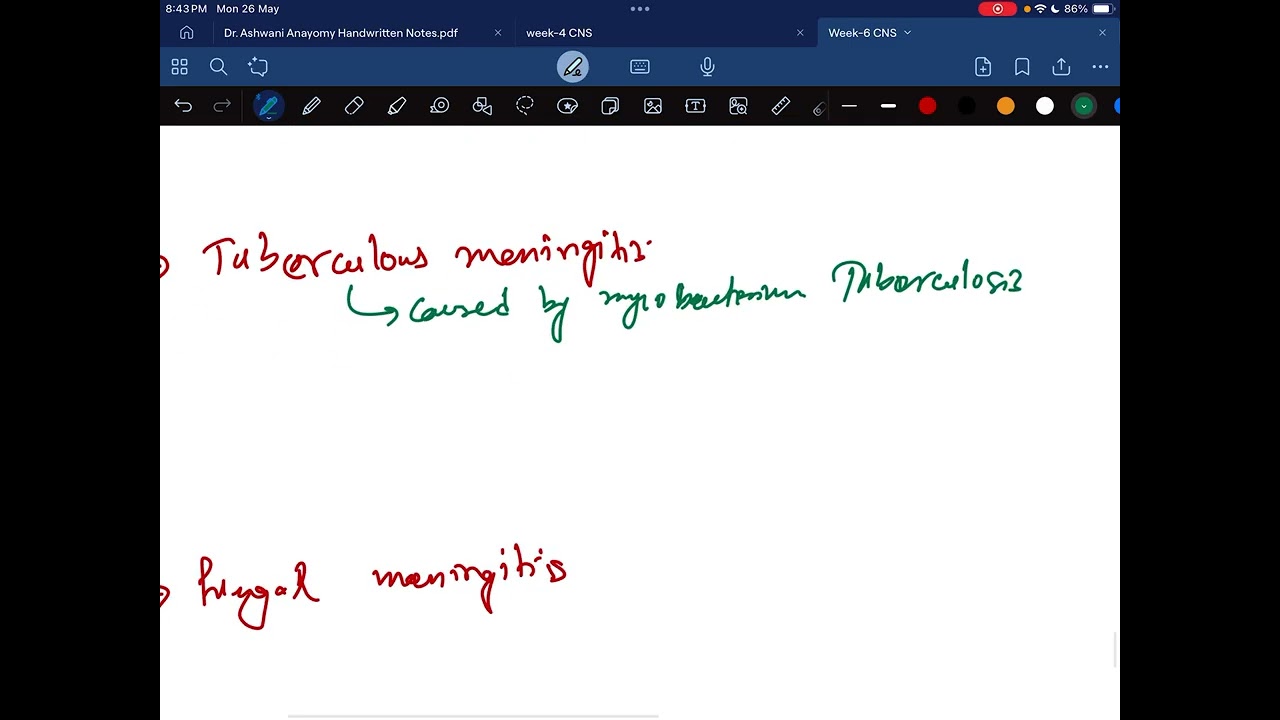Select the lasso selection tool
1280x720 pixels.
pyautogui.click(x=525, y=106)
